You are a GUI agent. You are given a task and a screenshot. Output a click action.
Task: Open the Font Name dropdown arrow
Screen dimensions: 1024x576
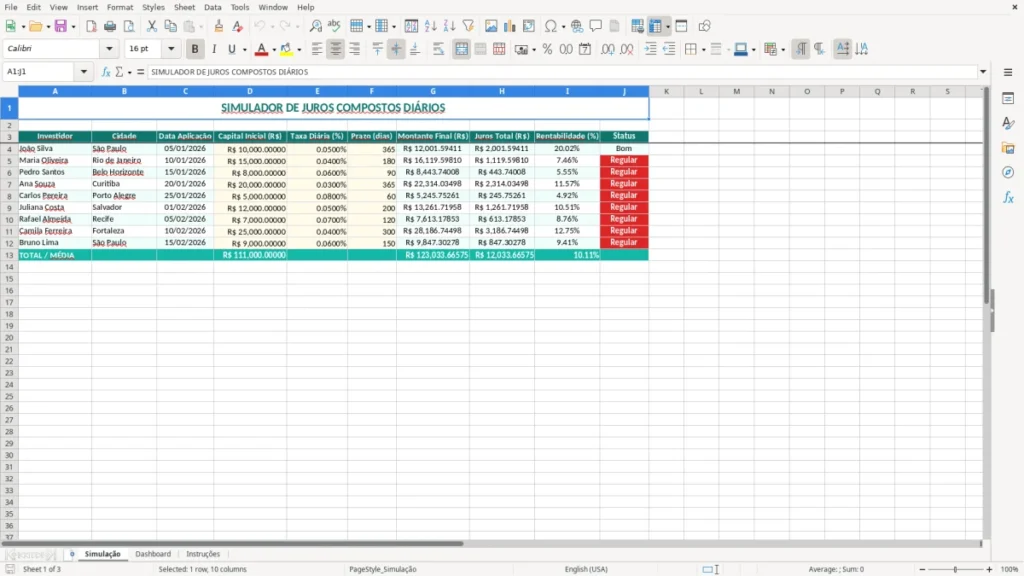point(109,48)
